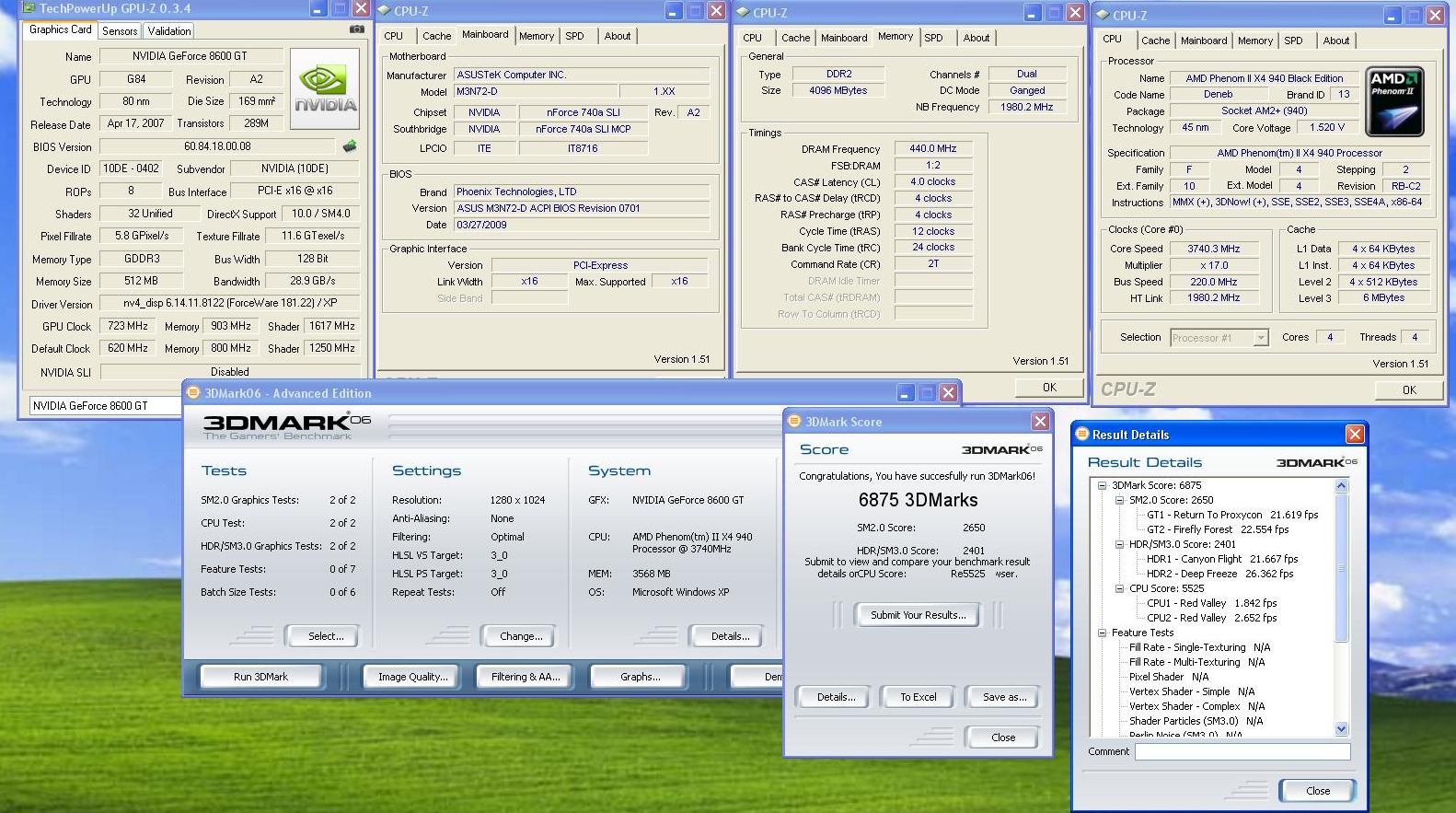
Task: Click Close button in Result Details
Action: (x=1317, y=791)
